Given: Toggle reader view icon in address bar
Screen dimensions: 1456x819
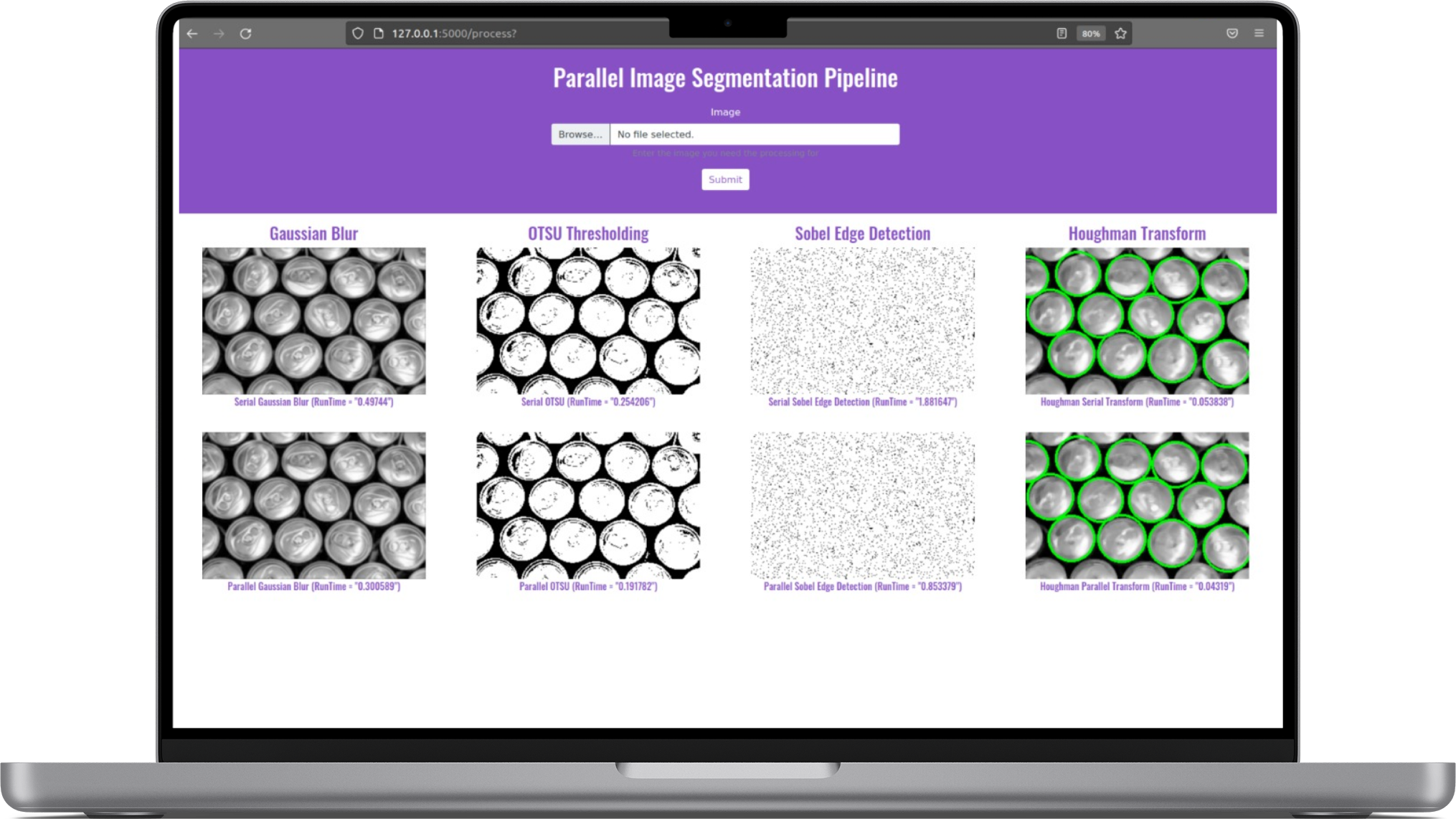Looking at the screenshot, I should (1062, 34).
